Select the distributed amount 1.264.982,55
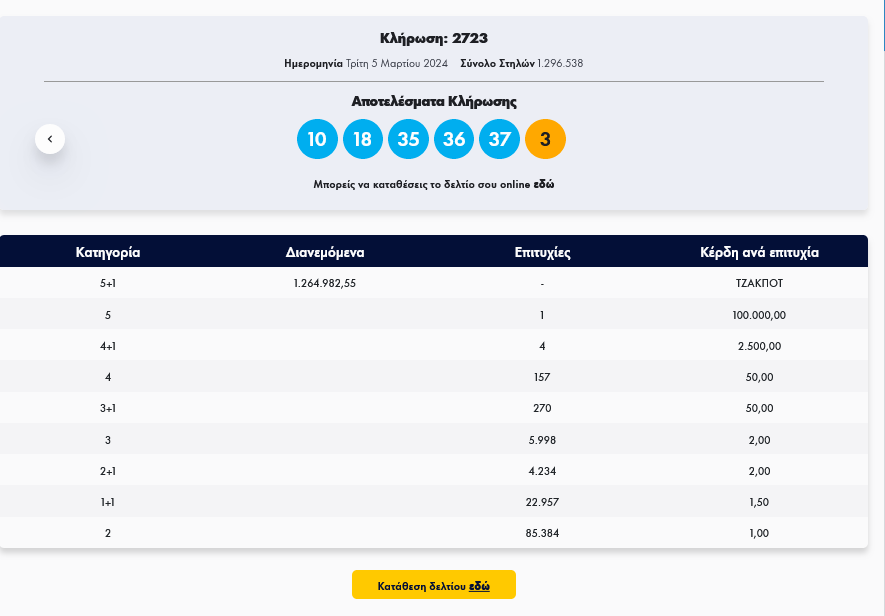Screen dimensions: 885x616 (x=325, y=283)
